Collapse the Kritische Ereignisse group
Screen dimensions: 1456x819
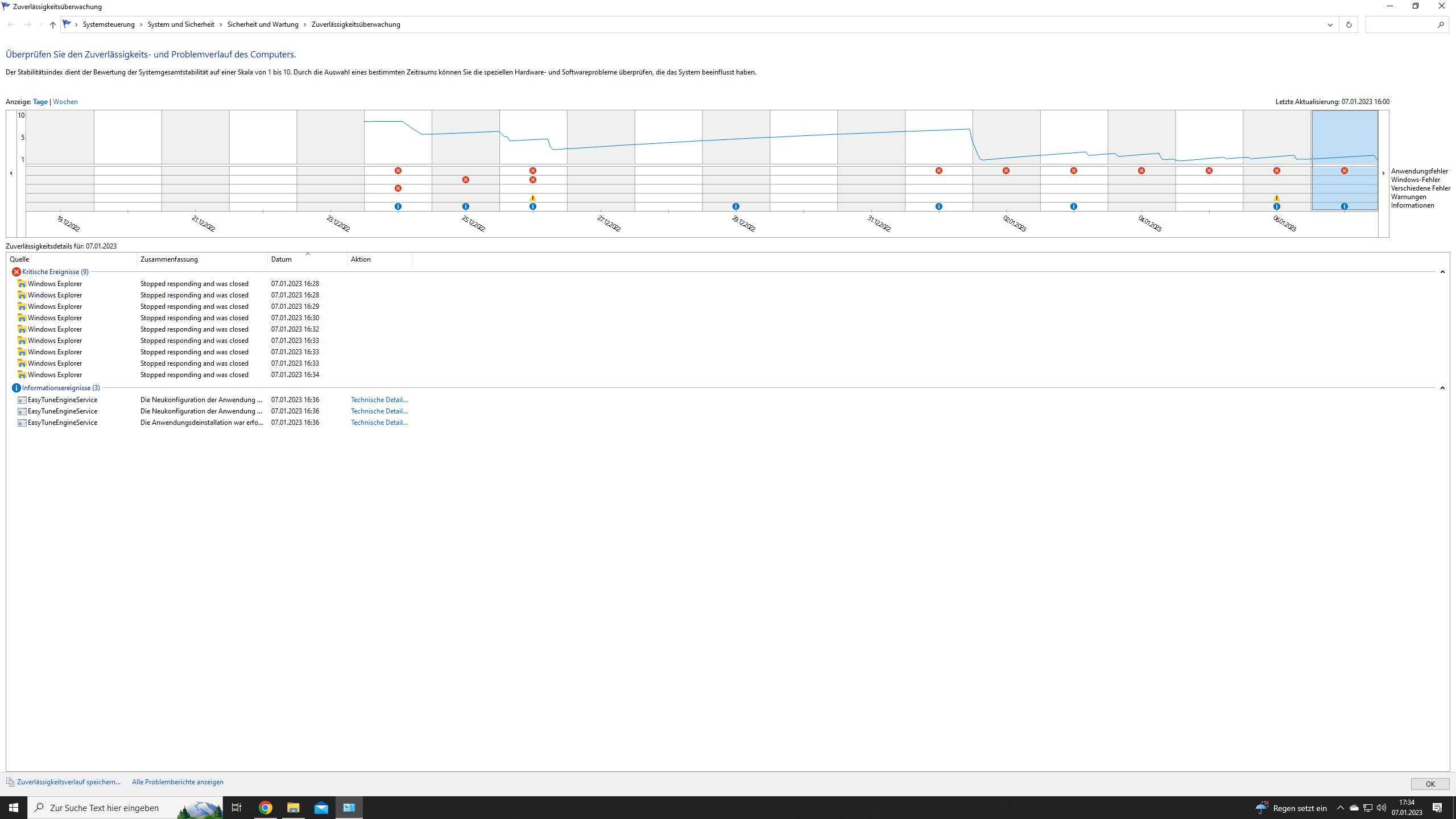point(1442,272)
